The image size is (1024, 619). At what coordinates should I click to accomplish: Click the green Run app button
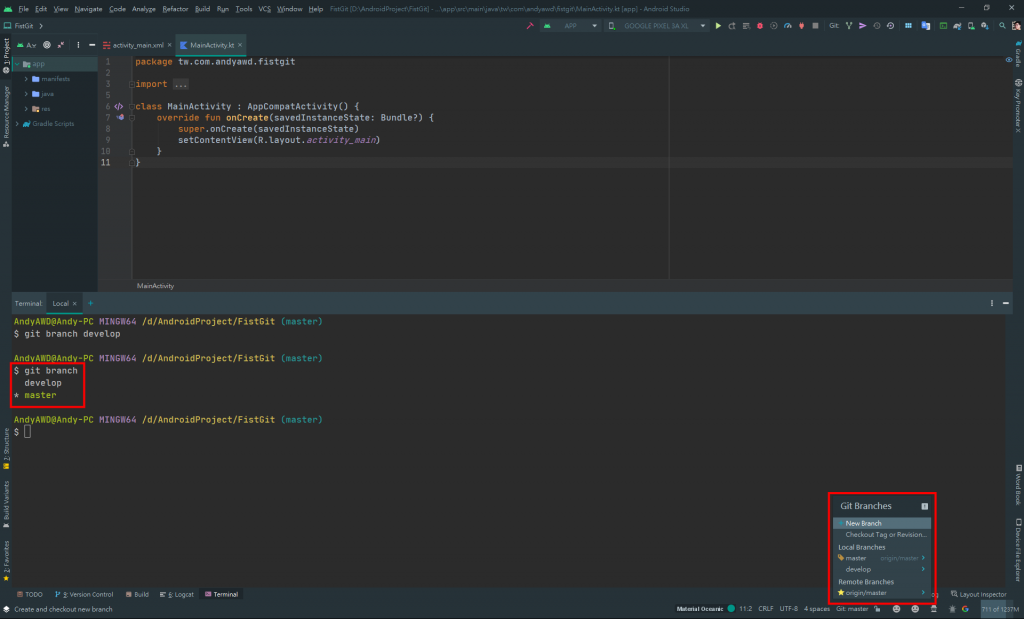pos(718,25)
